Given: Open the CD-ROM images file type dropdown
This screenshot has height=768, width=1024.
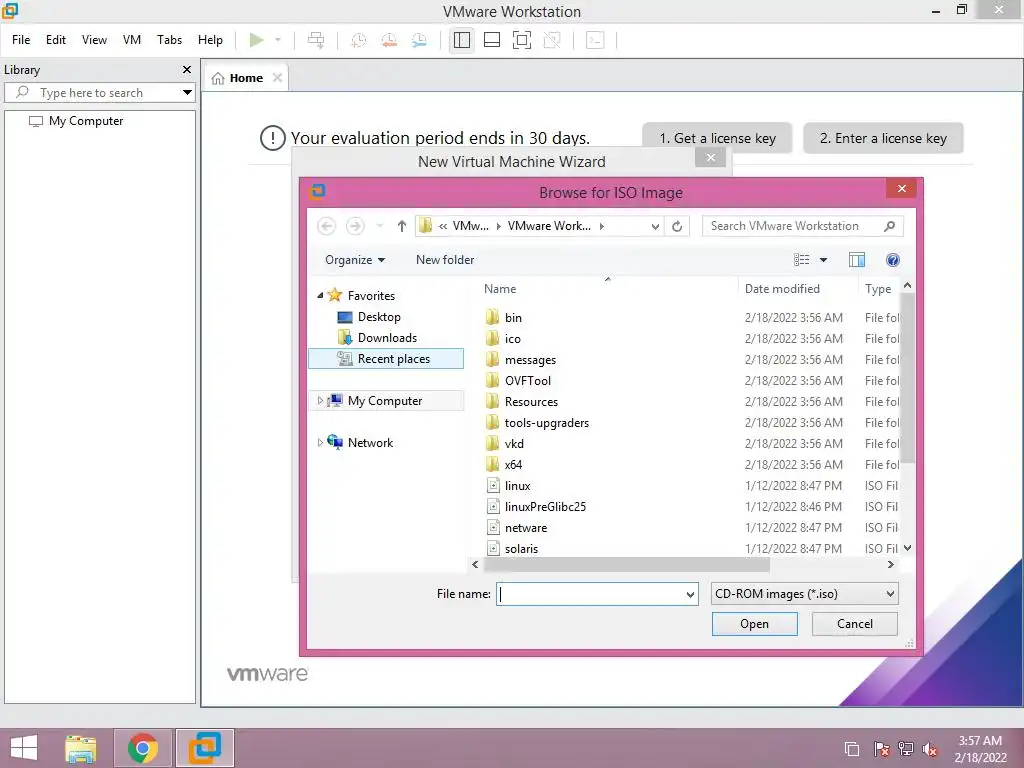Looking at the screenshot, I should 805,594.
